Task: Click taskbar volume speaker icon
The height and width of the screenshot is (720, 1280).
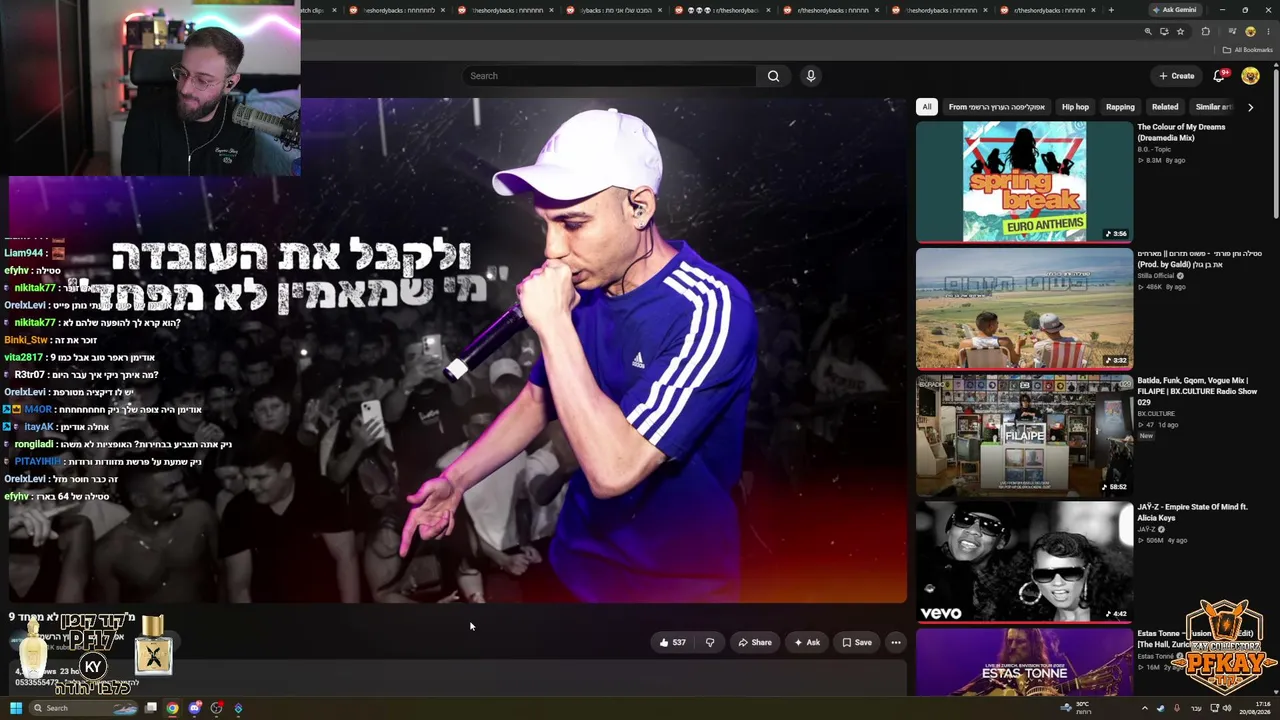Action: click(x=1227, y=708)
